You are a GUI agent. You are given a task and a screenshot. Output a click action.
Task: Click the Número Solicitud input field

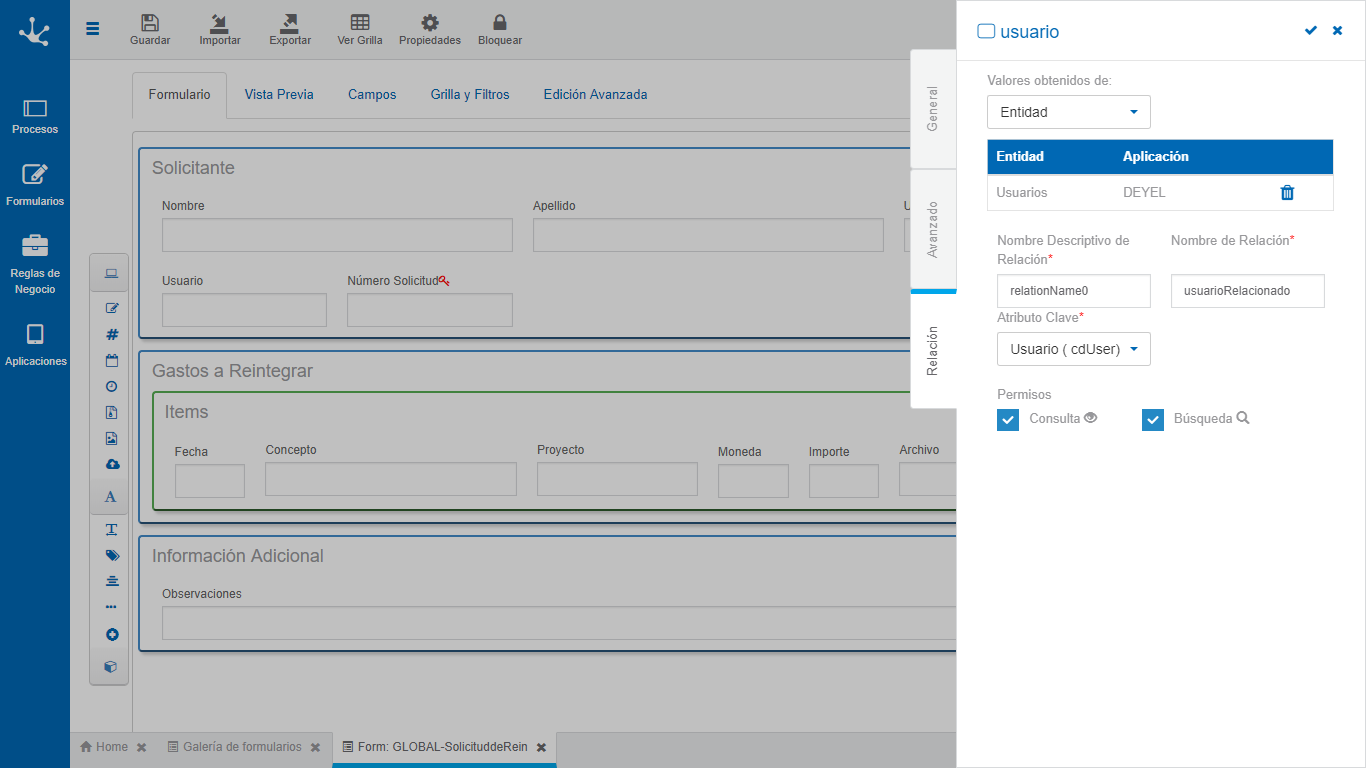click(x=430, y=310)
